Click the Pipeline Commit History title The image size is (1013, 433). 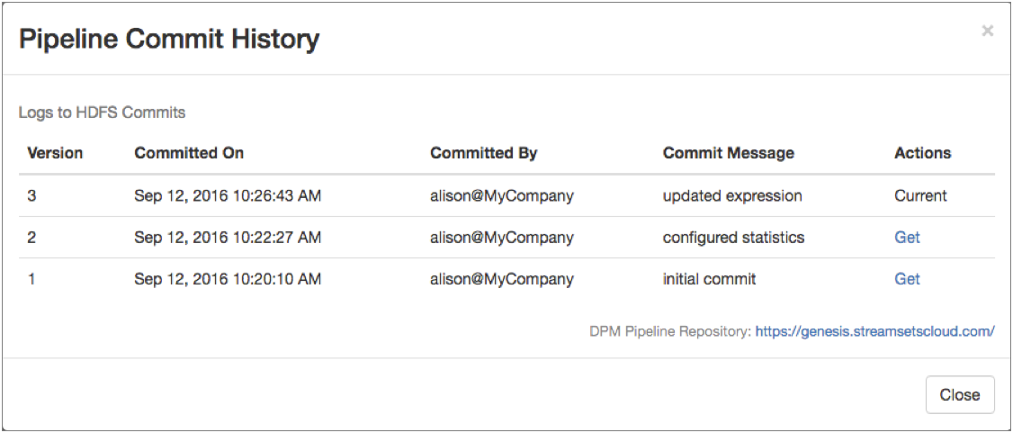click(169, 40)
